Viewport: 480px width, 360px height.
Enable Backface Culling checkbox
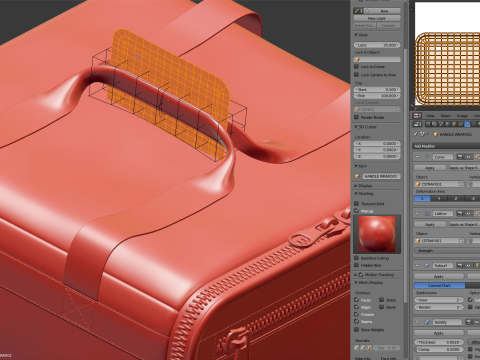tap(356, 258)
